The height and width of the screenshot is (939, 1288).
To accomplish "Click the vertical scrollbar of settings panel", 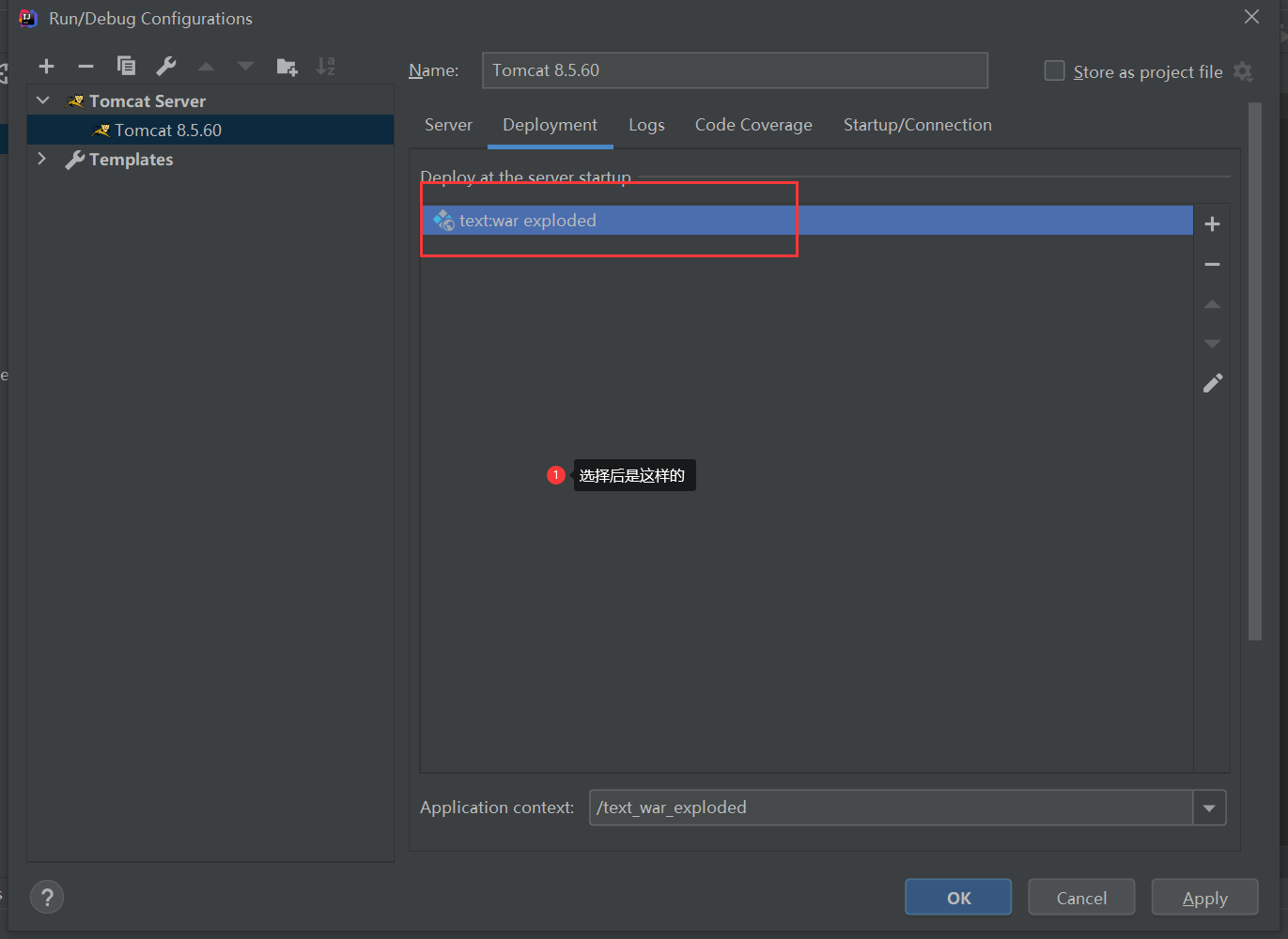I will coord(1254,371).
